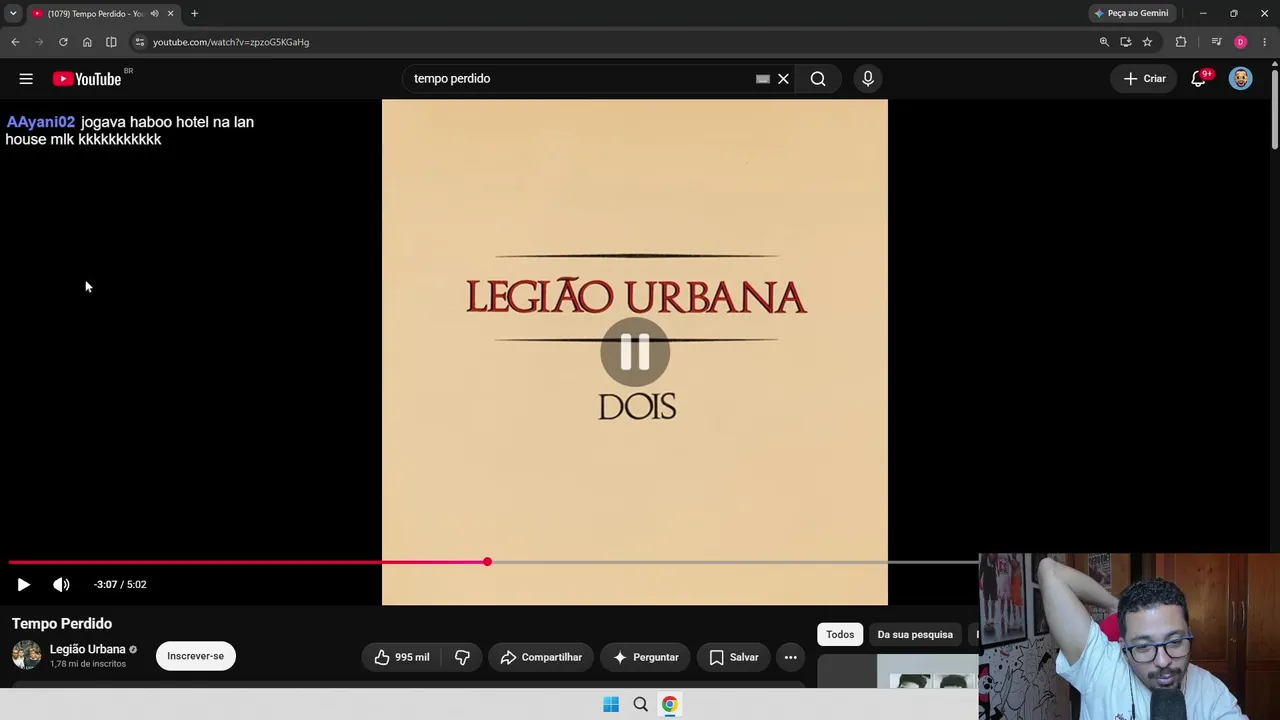This screenshot has width=1280, height=720.
Task: Click the Tempo Perdido video title
Action: pos(62,623)
